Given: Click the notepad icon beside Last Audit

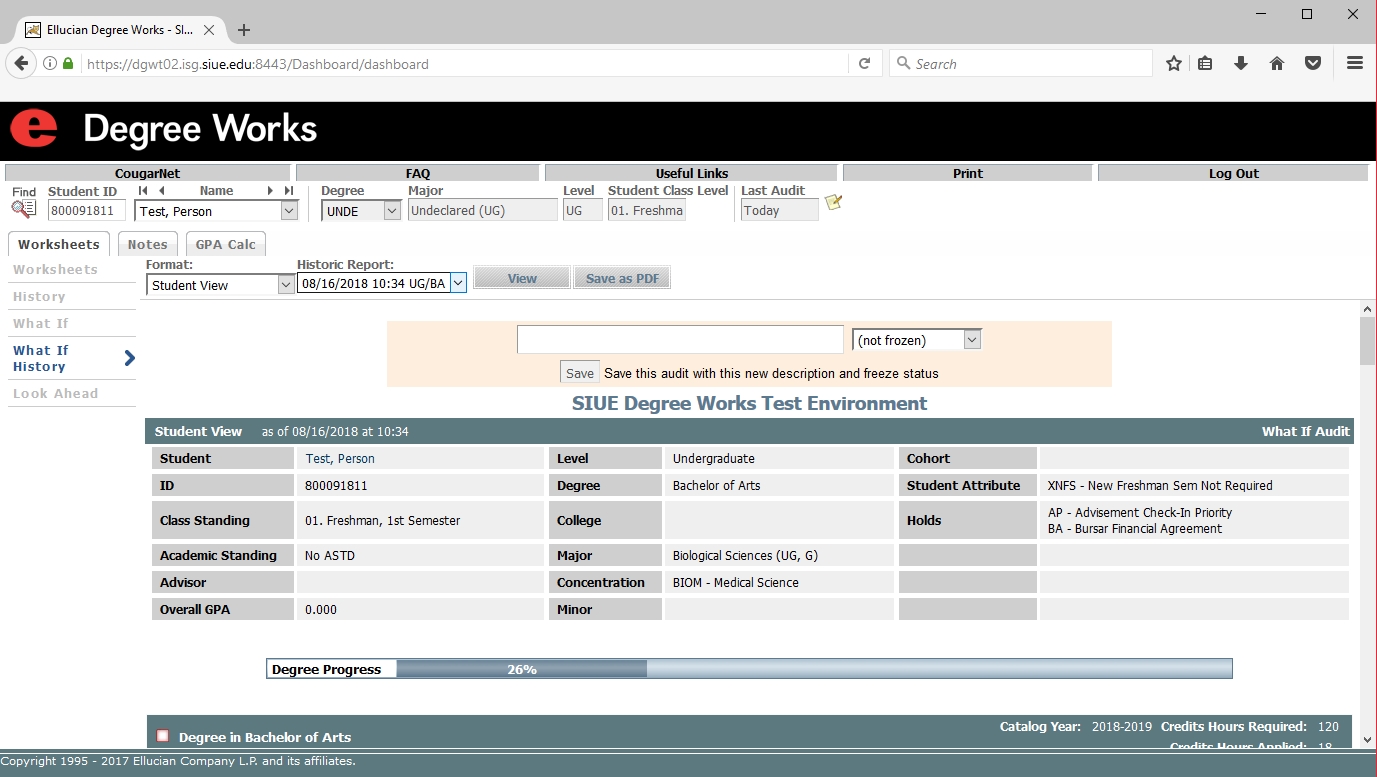Looking at the screenshot, I should pos(833,203).
